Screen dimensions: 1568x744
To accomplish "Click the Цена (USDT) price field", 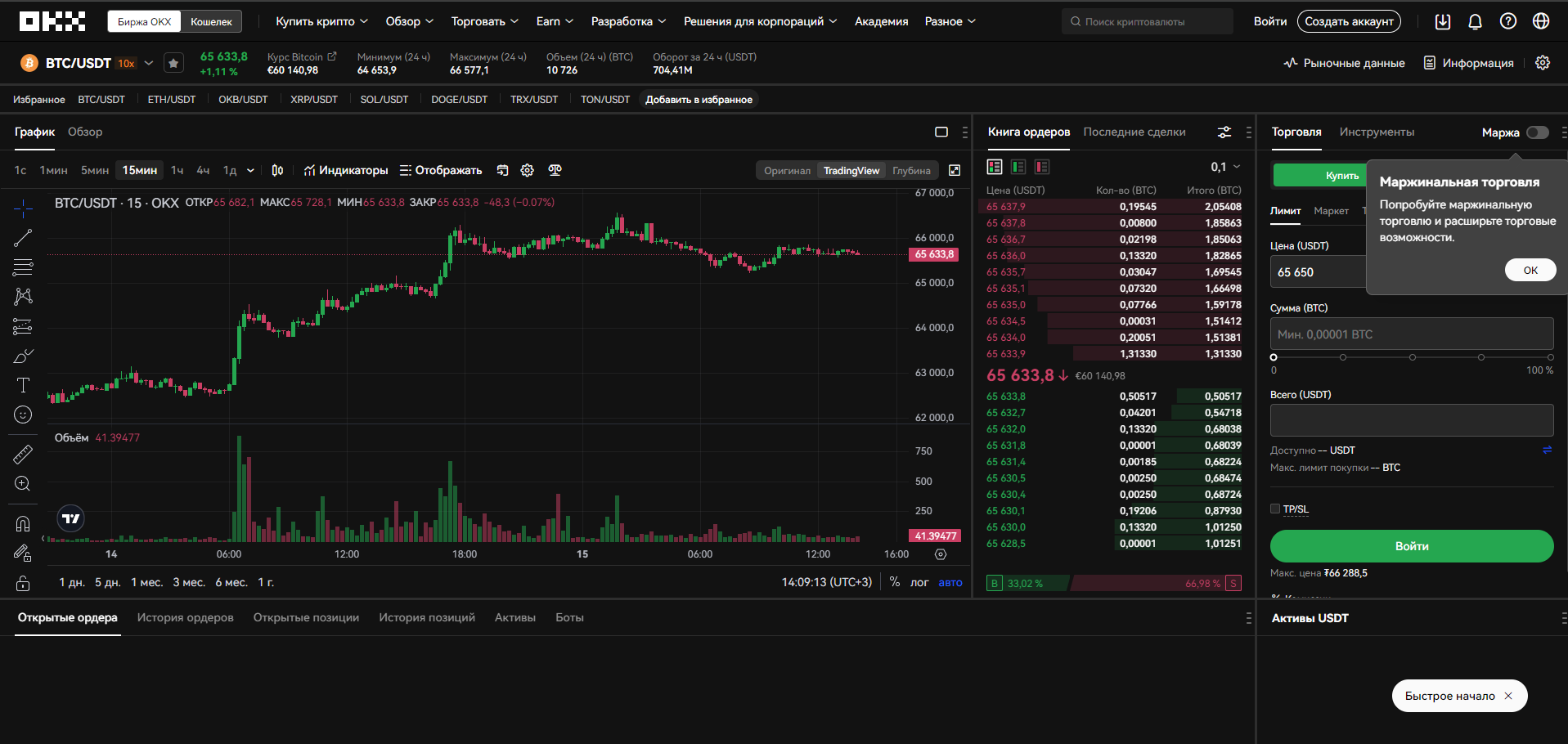I will point(1319,272).
